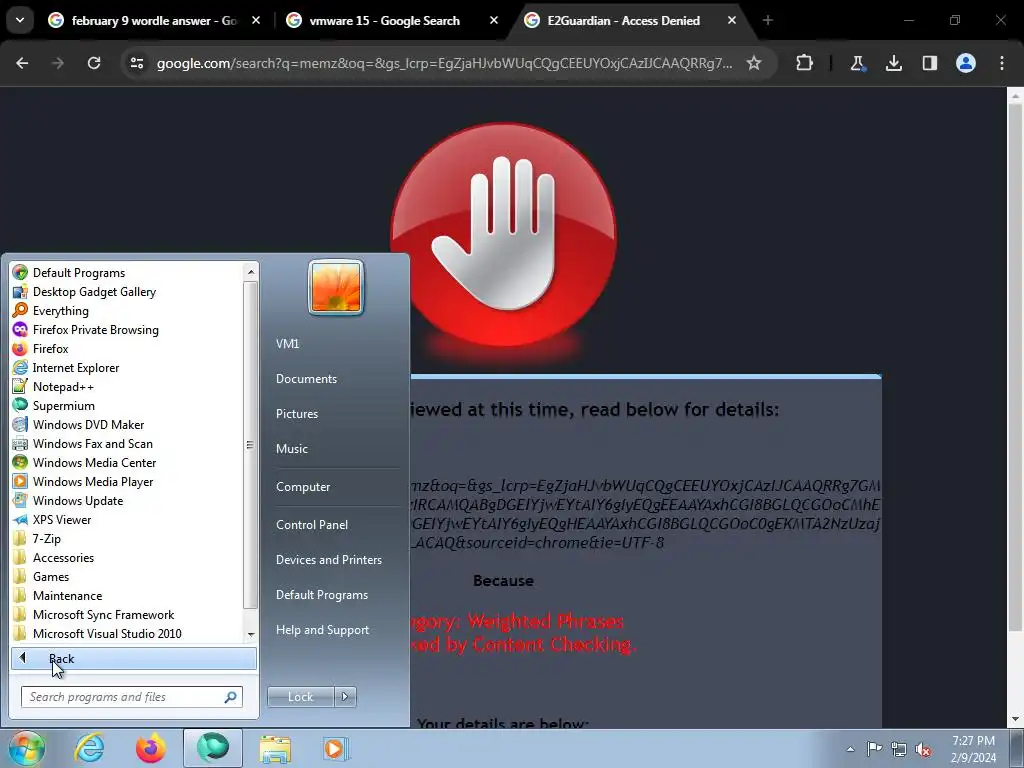
Task: Bookmark this page with the star
Action: click(x=754, y=63)
